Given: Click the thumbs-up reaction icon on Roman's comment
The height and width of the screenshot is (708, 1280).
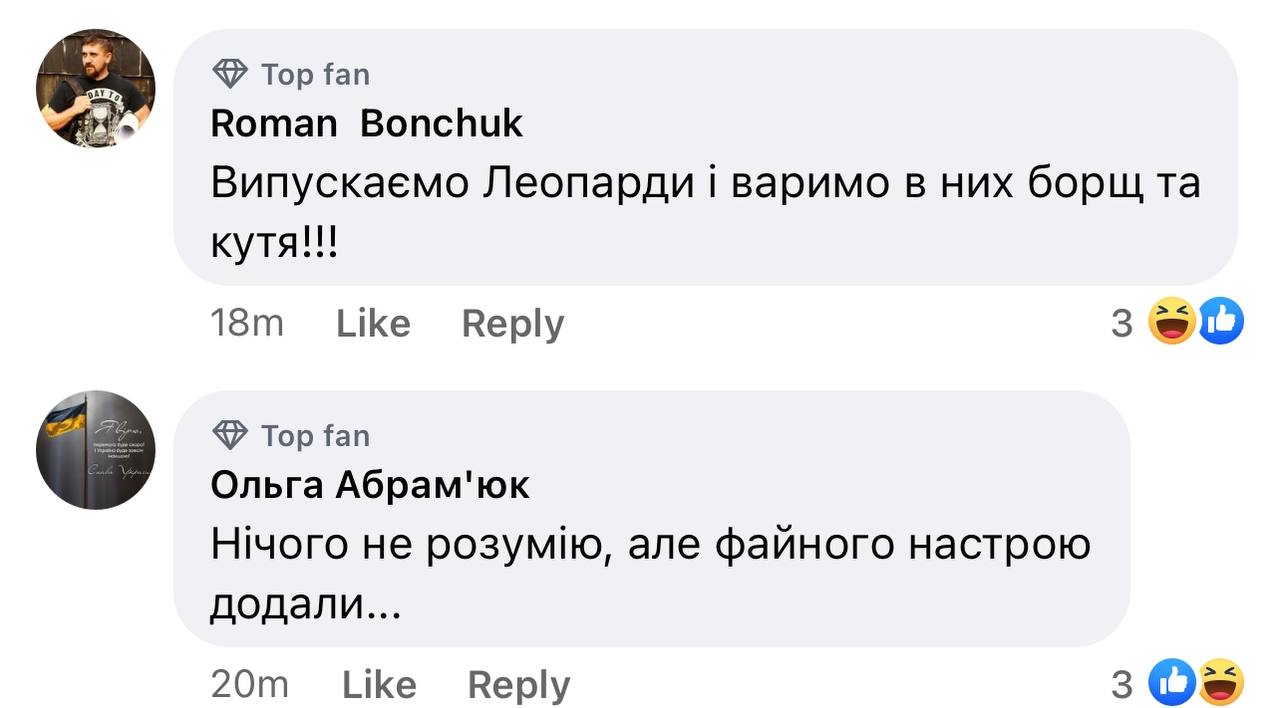Looking at the screenshot, I should pos(1220,322).
